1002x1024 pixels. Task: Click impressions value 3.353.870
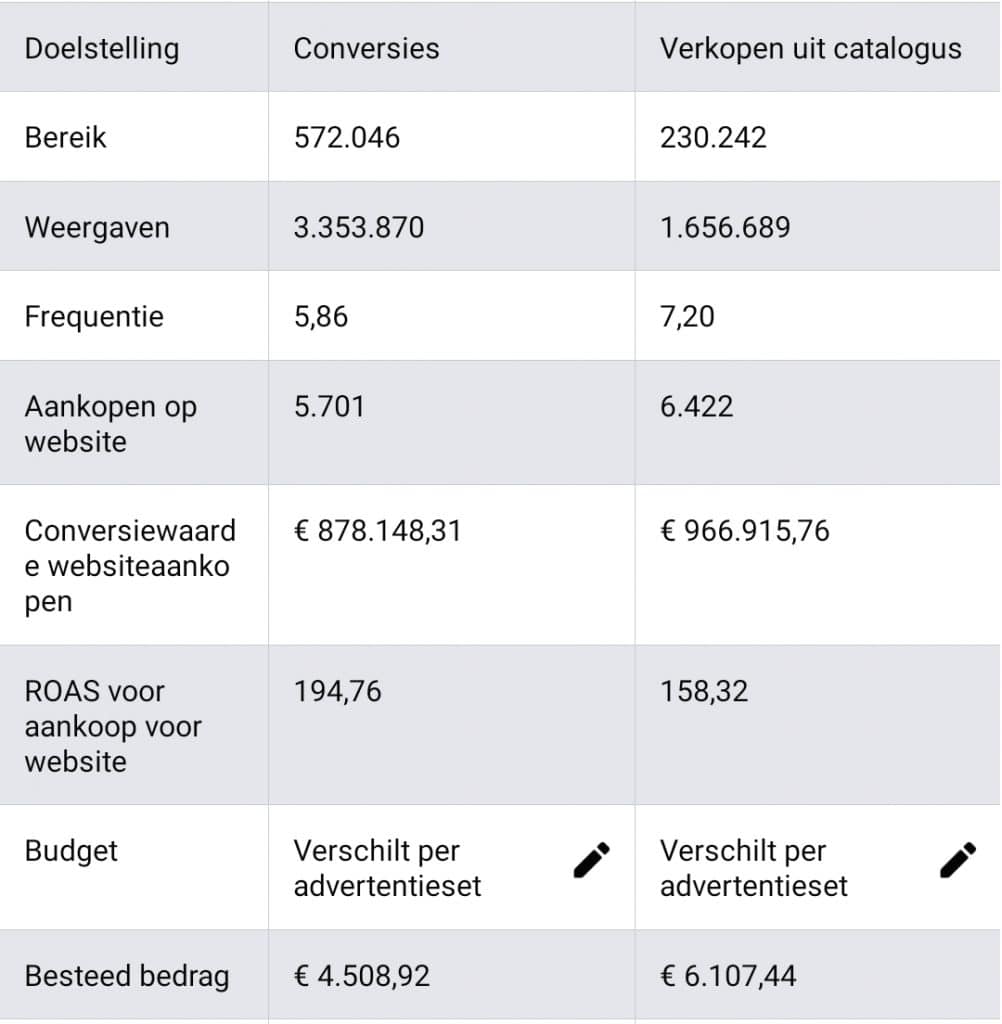359,227
